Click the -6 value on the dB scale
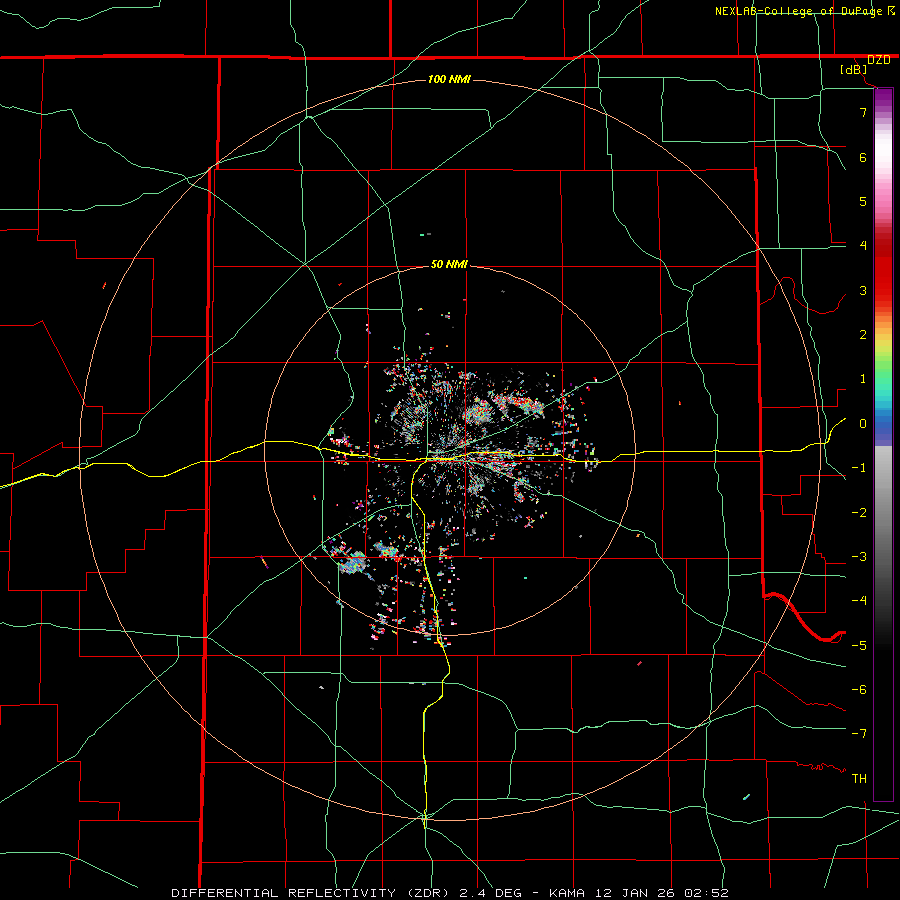 point(859,690)
